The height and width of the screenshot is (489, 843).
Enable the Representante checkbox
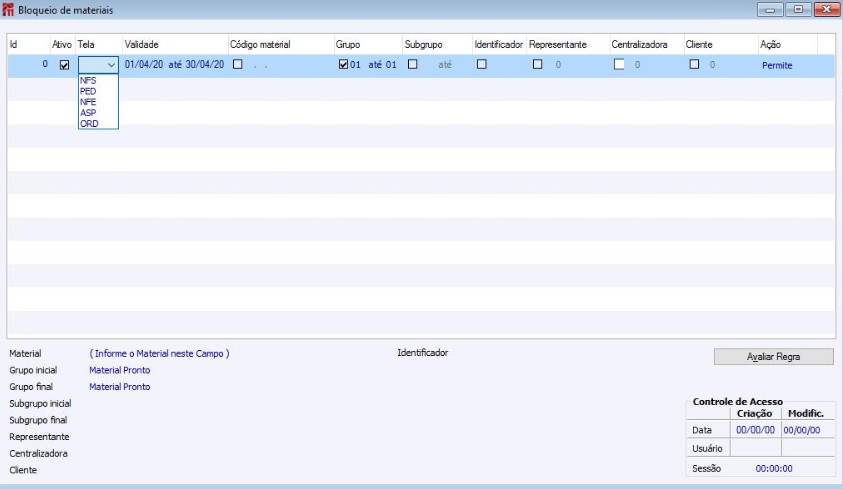538,64
